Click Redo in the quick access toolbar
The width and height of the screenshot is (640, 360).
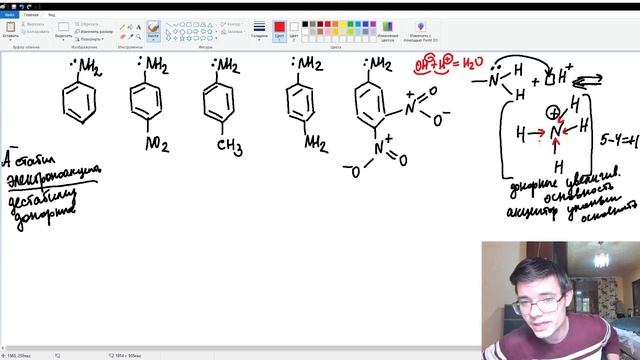point(29,7)
